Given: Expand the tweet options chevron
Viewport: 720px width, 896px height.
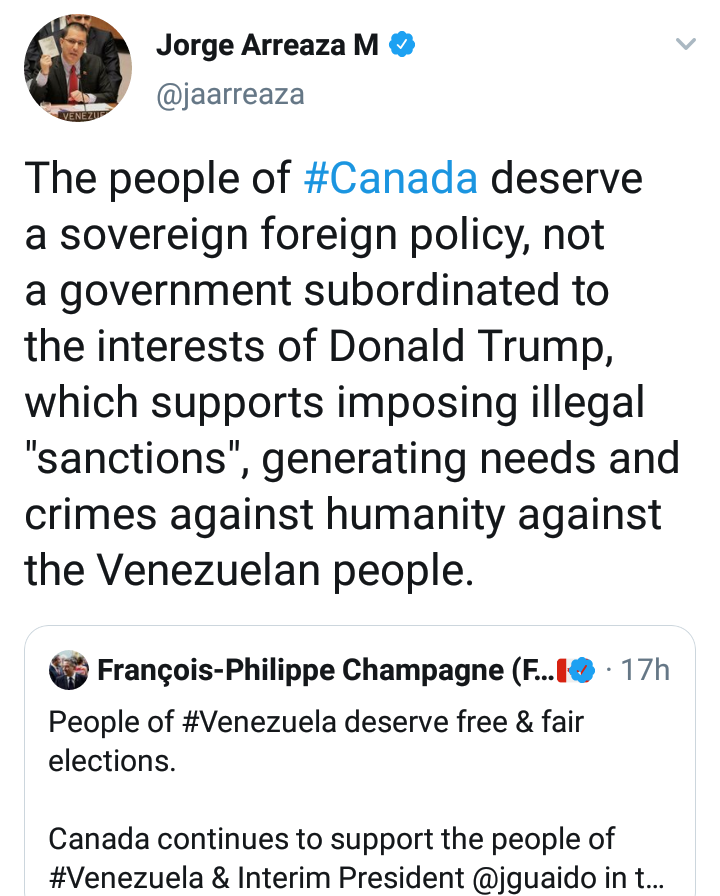Looking at the screenshot, I should 685,45.
